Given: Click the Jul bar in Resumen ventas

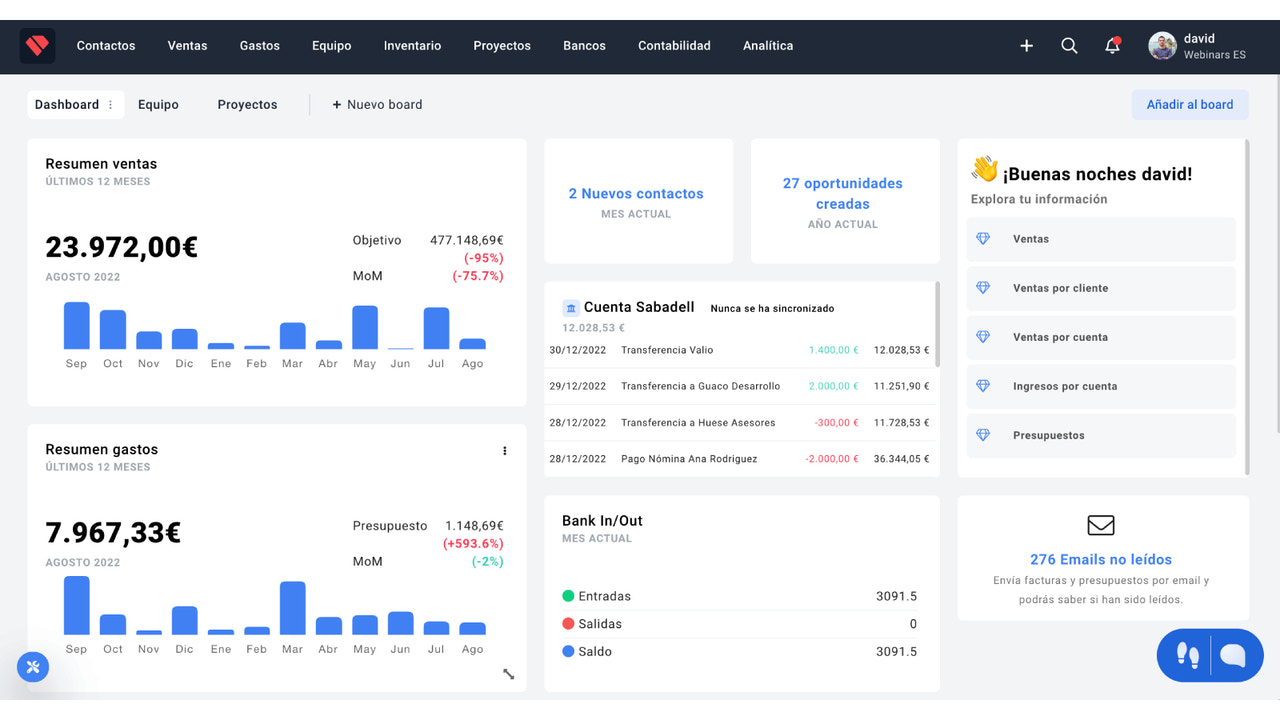Looking at the screenshot, I should (x=437, y=328).
